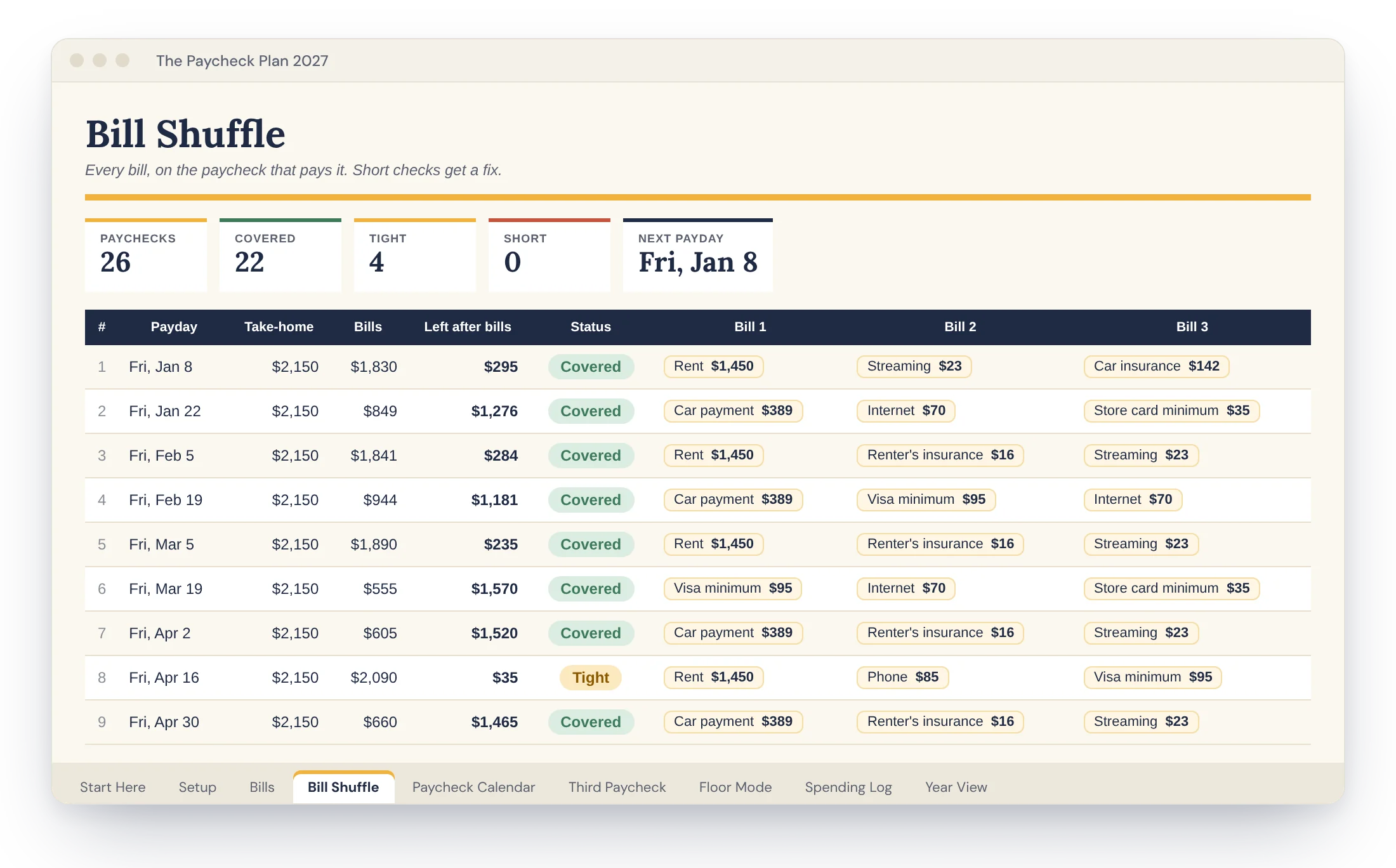Screen dimensions: 1396x868
Task: Select Store card minimum $35 in Jan 22 row
Action: (x=1171, y=411)
